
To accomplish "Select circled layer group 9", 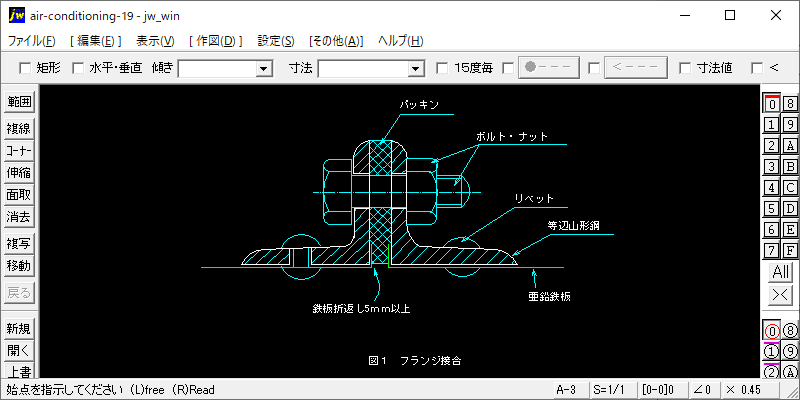I will point(790,352).
